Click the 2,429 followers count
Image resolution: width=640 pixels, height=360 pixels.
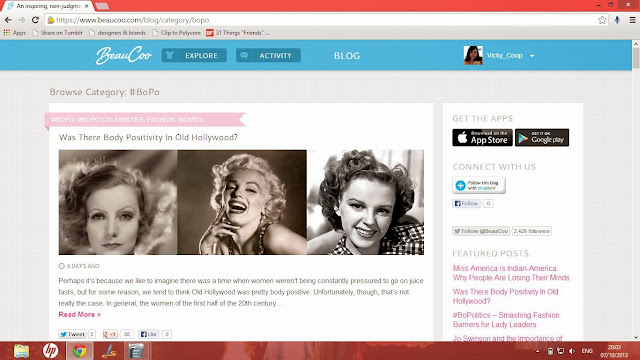coord(531,231)
